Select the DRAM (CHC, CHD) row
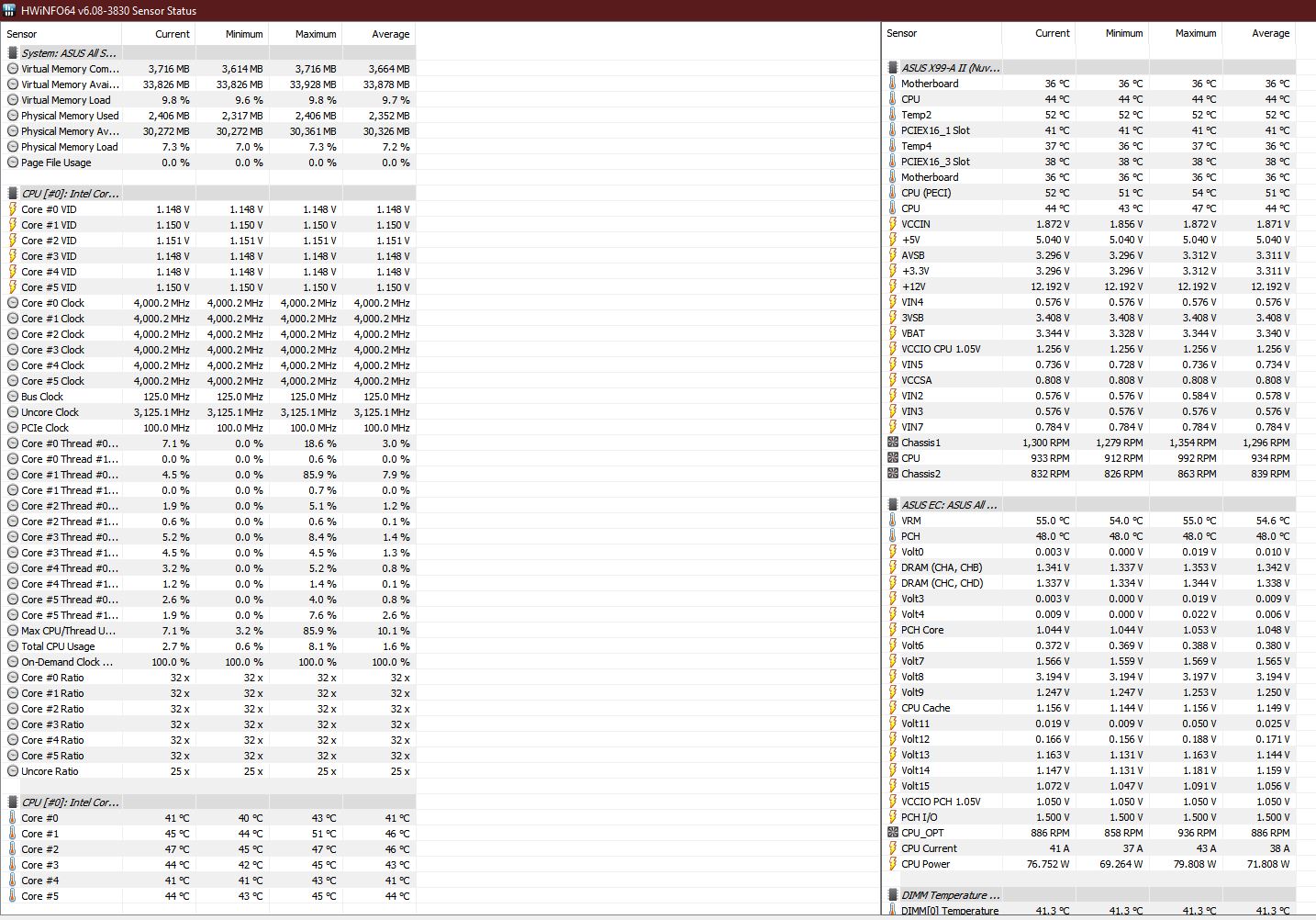The width and height of the screenshot is (1316, 920). tap(1091, 583)
